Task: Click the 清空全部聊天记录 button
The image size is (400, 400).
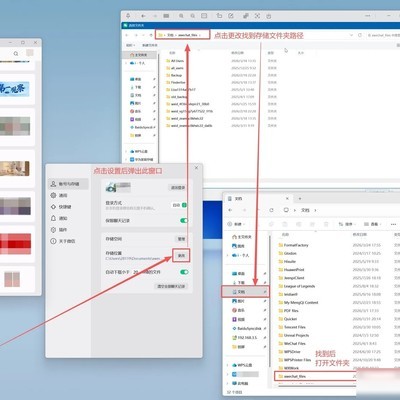Action: tap(171, 286)
